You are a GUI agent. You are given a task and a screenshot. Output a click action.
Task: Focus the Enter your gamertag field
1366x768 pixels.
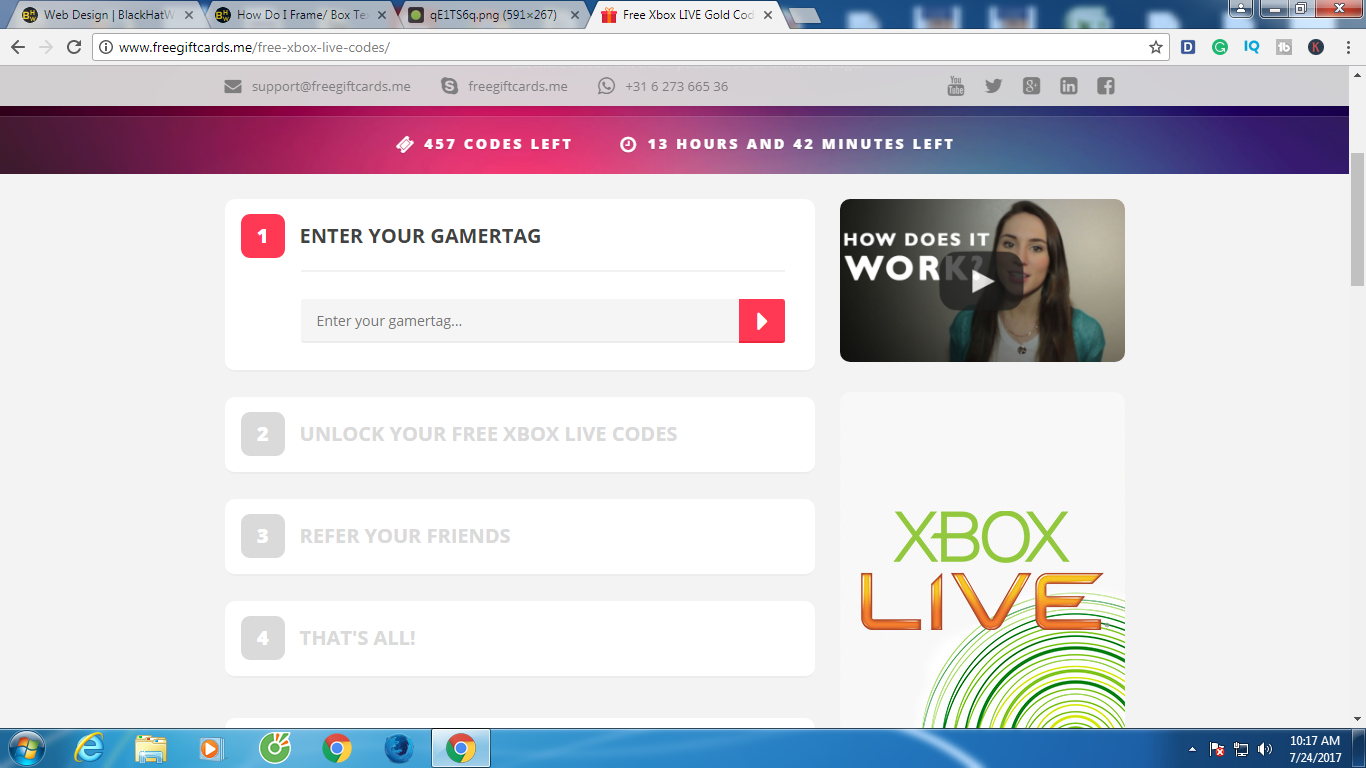(520, 321)
